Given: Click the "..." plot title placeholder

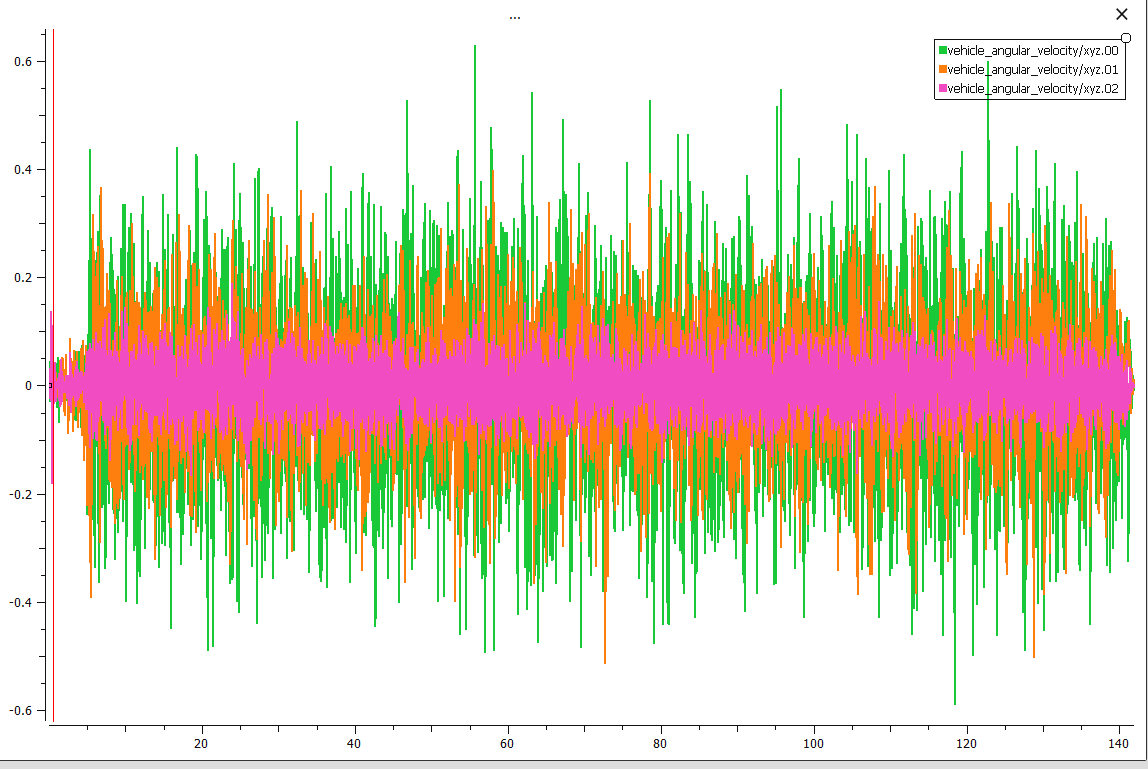Looking at the screenshot, I should click(514, 17).
